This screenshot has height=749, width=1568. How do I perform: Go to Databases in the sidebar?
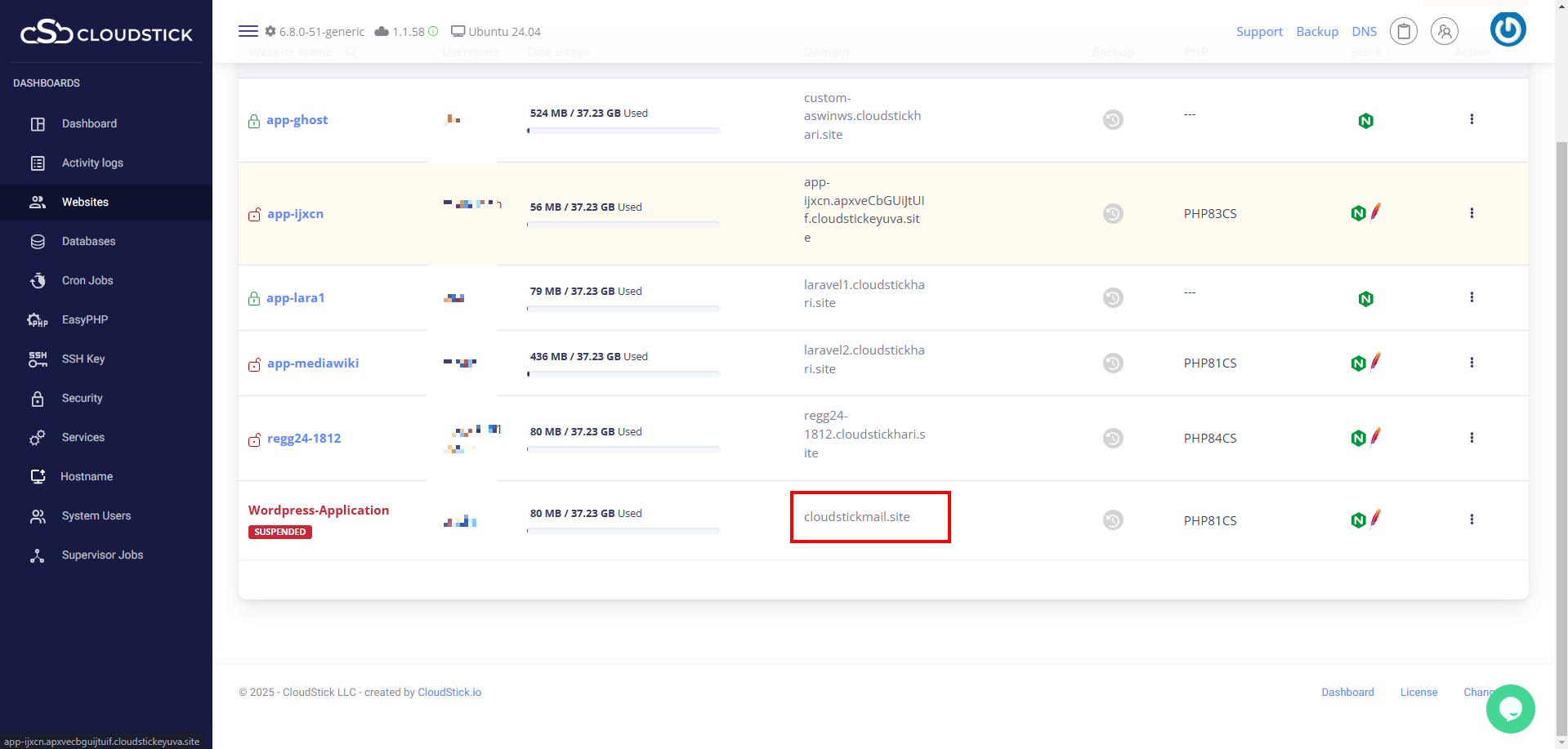(x=88, y=242)
